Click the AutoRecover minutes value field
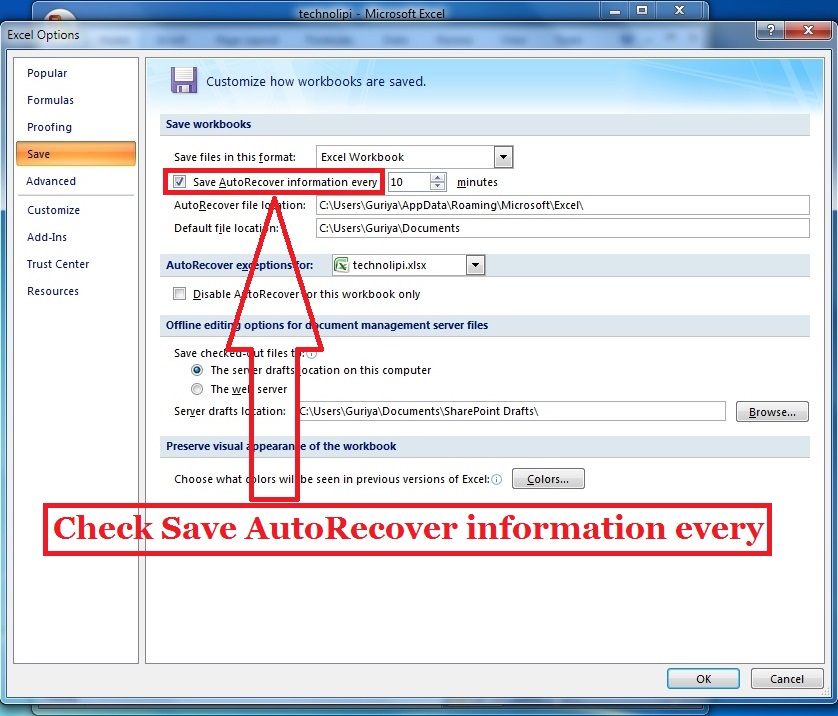The height and width of the screenshot is (716, 838). coord(409,182)
